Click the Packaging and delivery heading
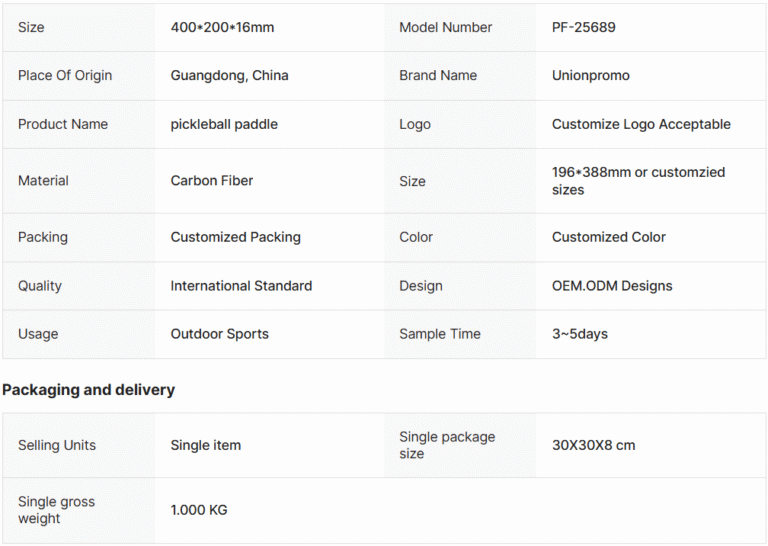This screenshot has height=546, width=768. tap(89, 390)
